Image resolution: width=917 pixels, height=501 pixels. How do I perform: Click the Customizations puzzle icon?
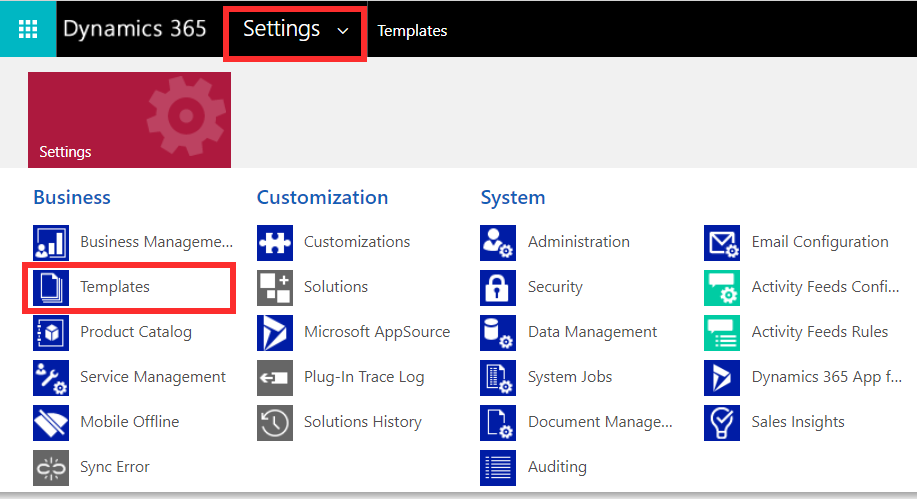pyautogui.click(x=275, y=243)
